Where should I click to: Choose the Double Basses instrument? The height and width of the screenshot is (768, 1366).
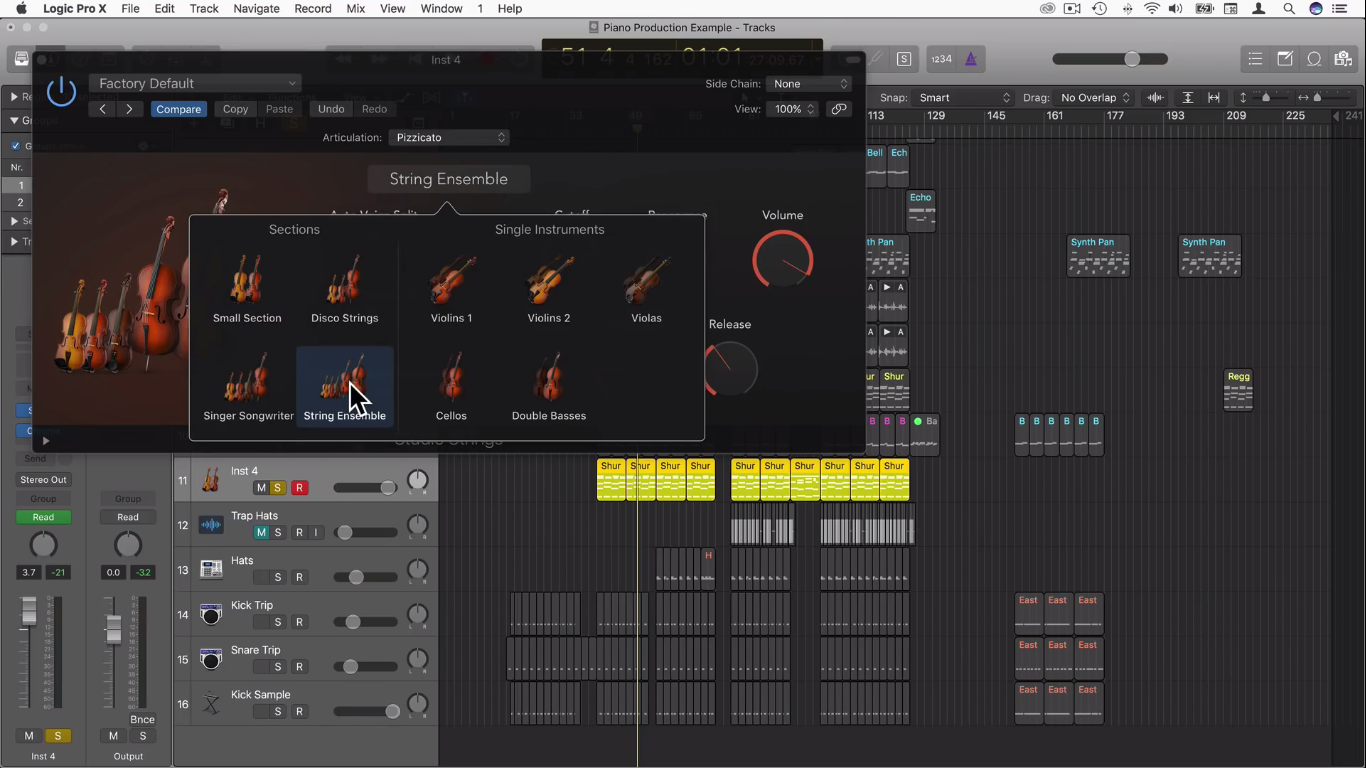tap(549, 387)
